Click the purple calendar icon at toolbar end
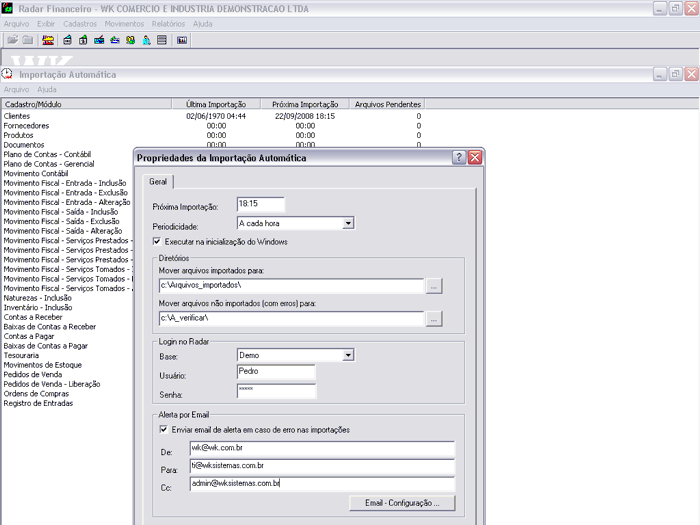This screenshot has width=700, height=525. (182, 41)
